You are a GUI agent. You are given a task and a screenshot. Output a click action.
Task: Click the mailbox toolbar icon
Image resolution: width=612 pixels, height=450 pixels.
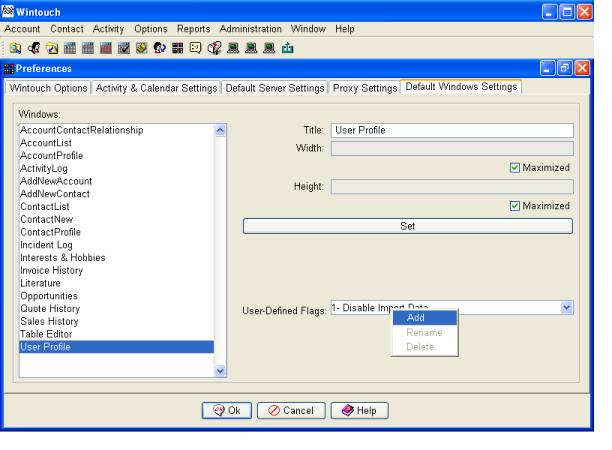(x=214, y=48)
